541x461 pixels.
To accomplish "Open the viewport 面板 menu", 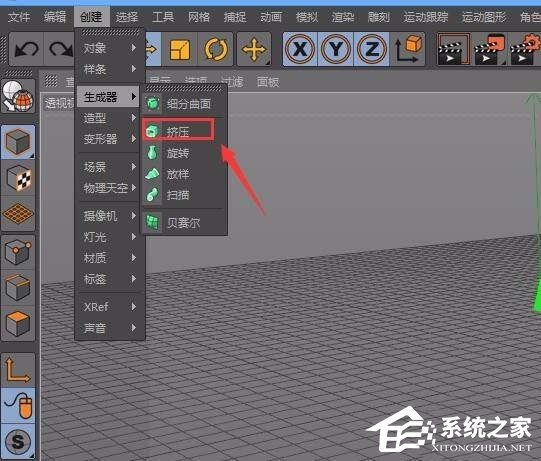I will (x=268, y=82).
